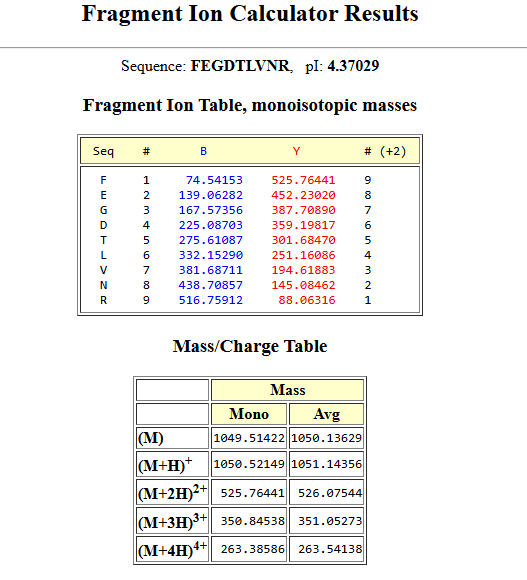The height and width of the screenshot is (580, 527).
Task: Select the (M+H)+ average mass 1051.14356
Action: pos(326,464)
